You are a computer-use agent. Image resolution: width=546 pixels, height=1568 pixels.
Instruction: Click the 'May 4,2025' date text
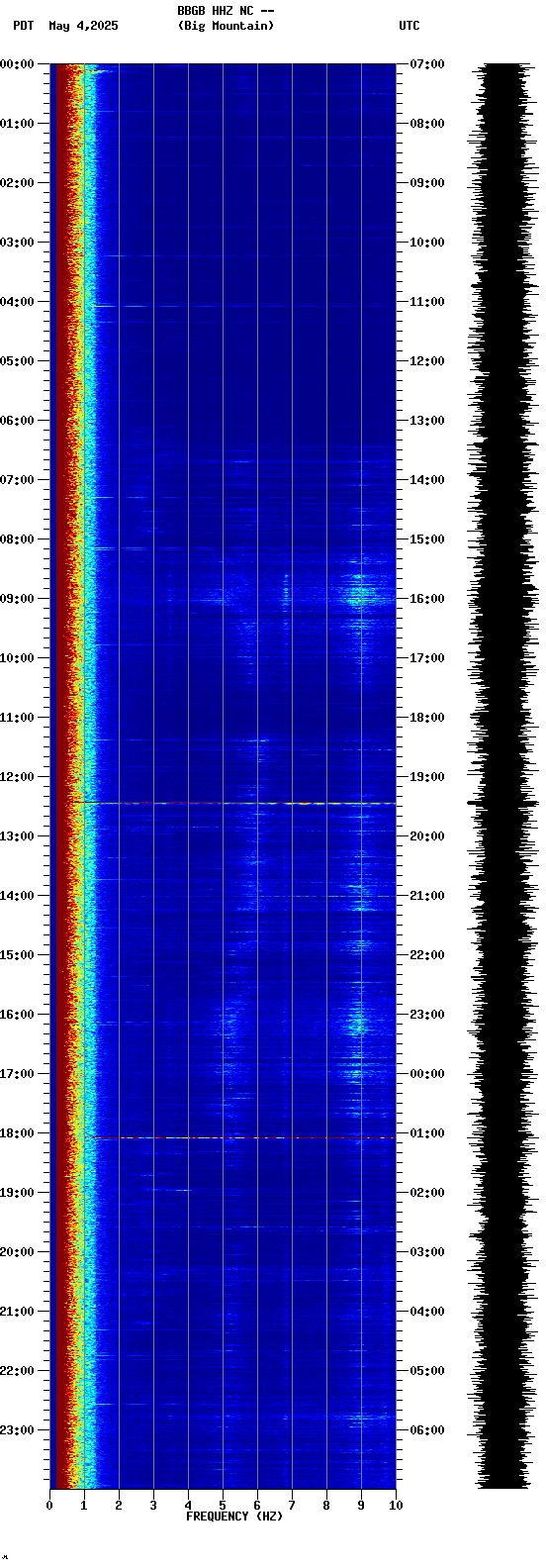(83, 26)
